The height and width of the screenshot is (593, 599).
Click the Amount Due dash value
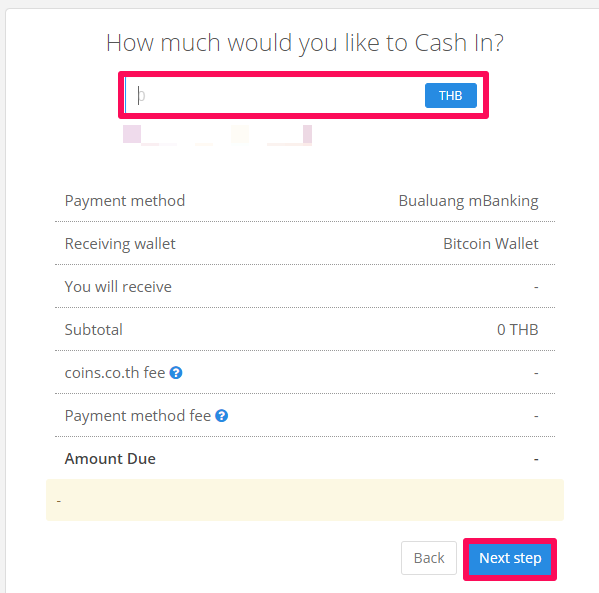point(536,459)
